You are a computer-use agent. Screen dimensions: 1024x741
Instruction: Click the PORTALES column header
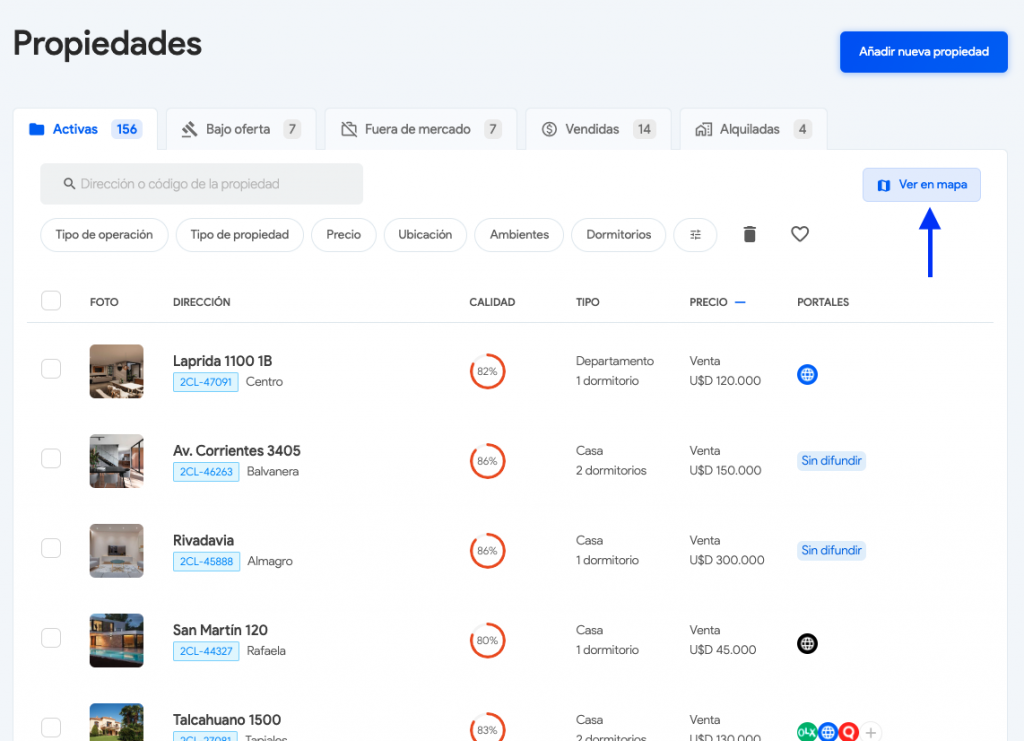823,302
